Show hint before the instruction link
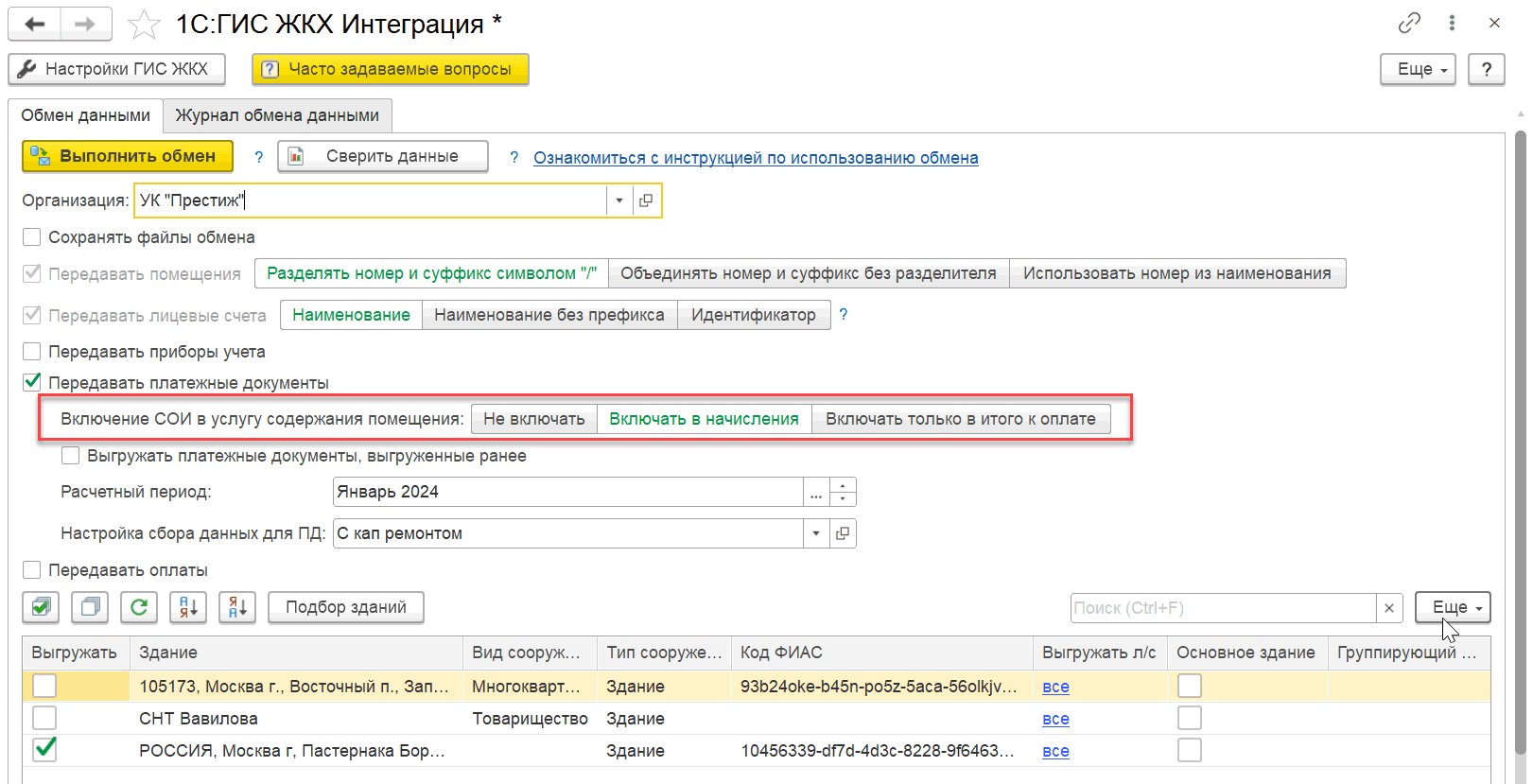Viewport: 1533px width, 784px height. point(514,157)
